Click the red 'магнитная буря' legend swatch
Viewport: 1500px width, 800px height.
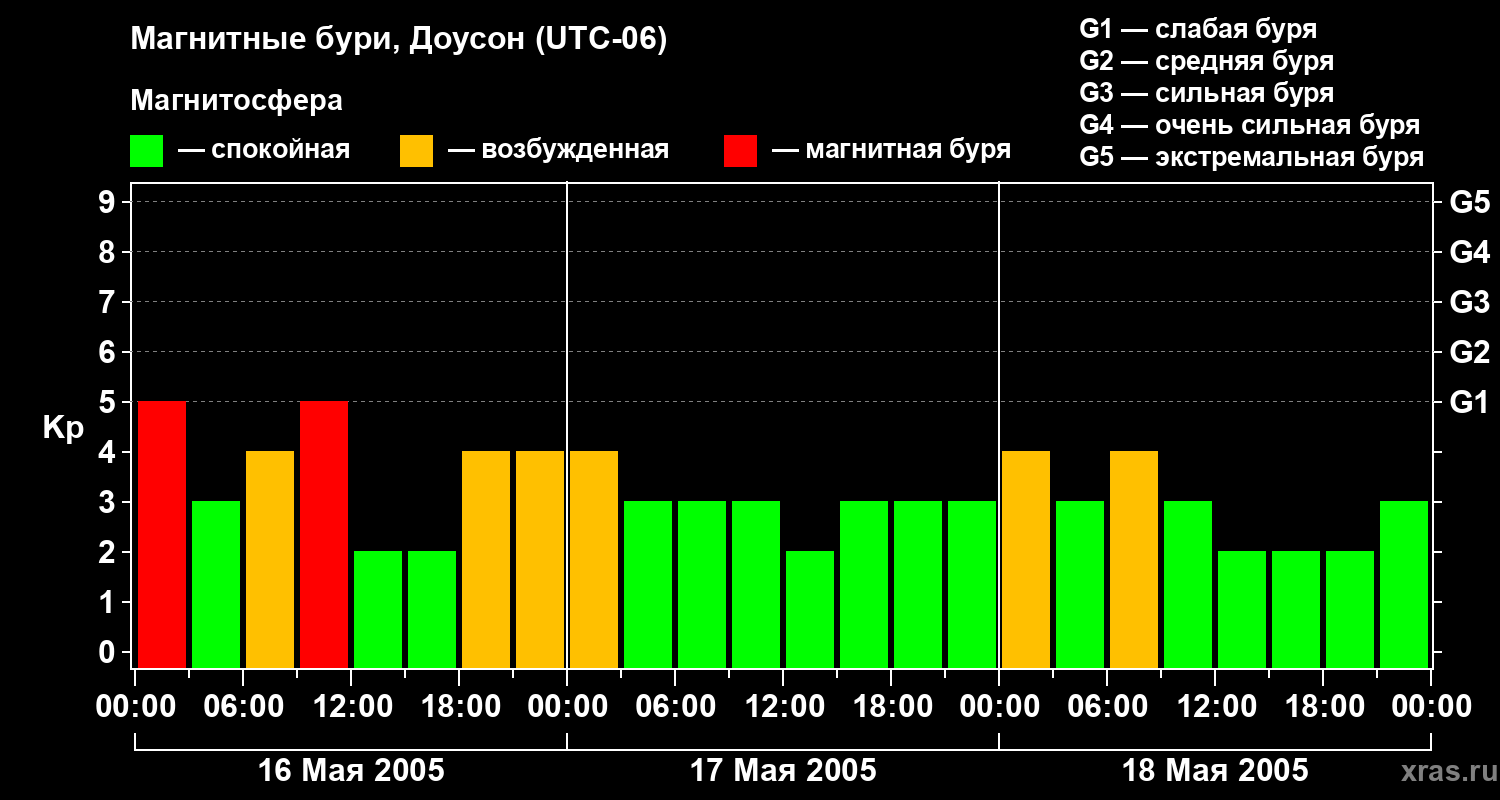click(x=740, y=151)
